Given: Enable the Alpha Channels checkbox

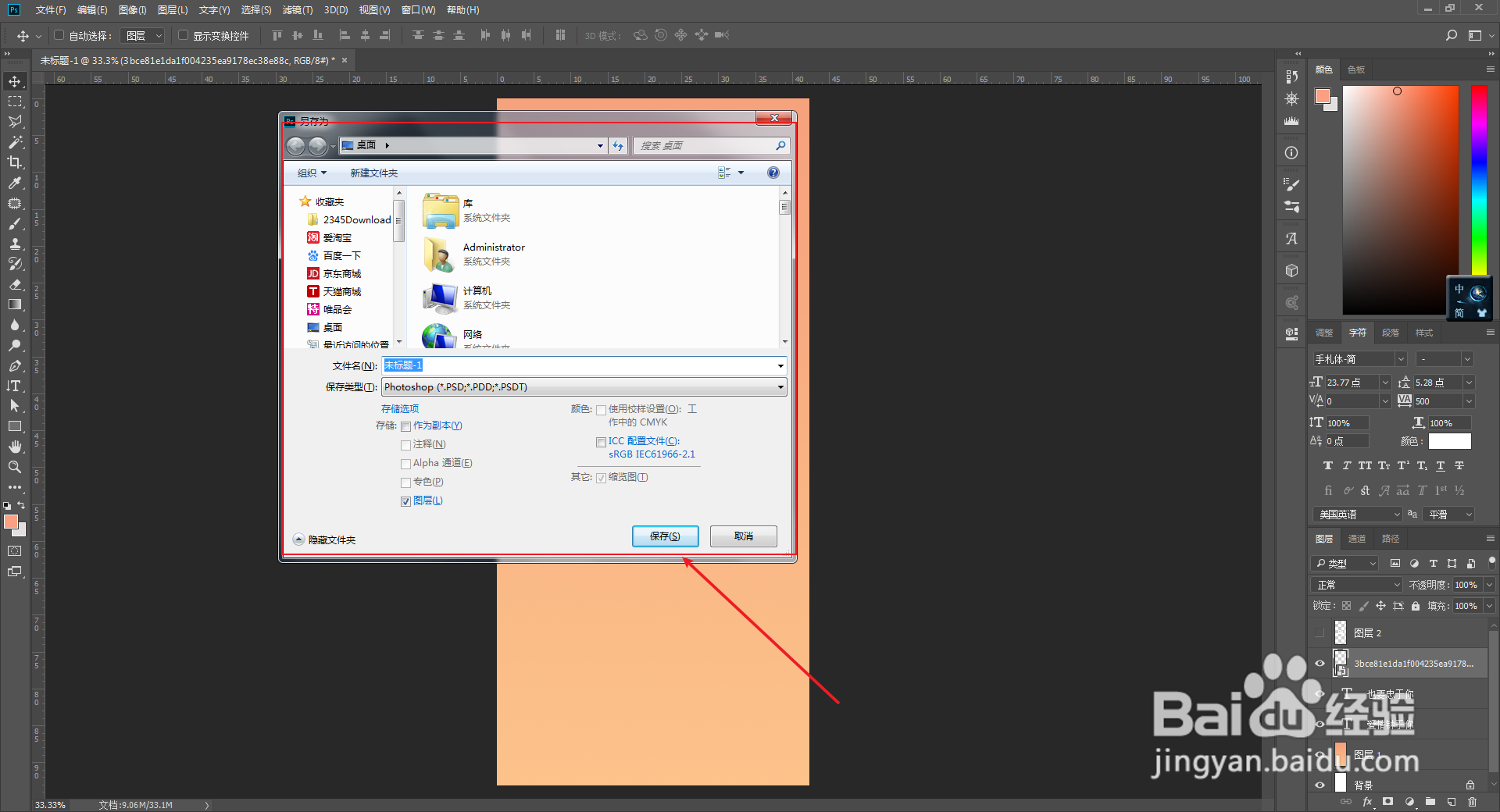Looking at the screenshot, I should click(406, 464).
